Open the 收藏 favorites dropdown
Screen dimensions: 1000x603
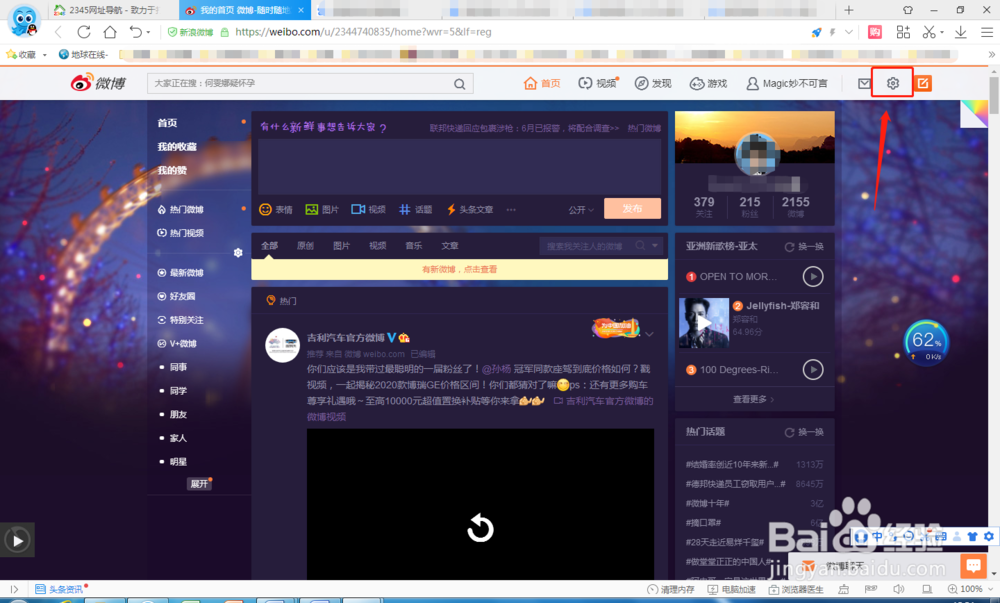(27, 54)
